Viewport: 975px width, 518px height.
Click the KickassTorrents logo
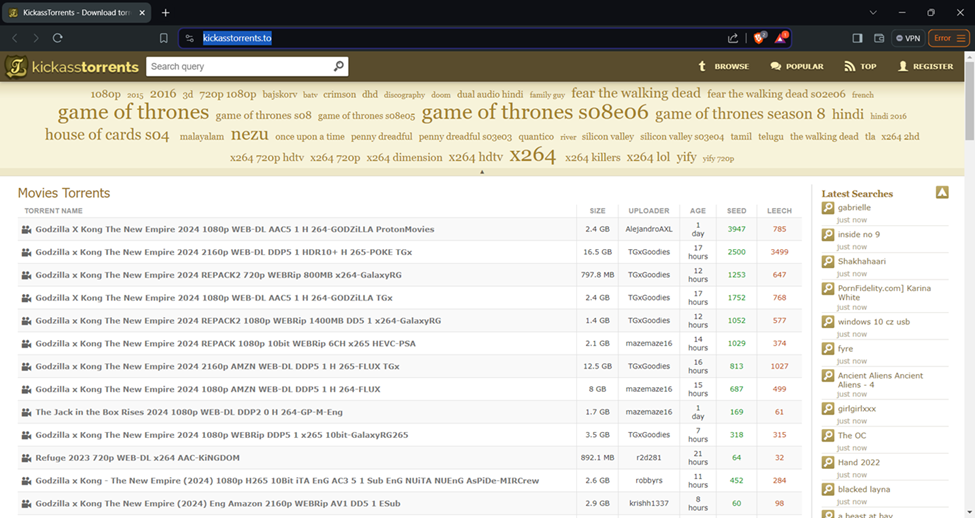coord(71,67)
